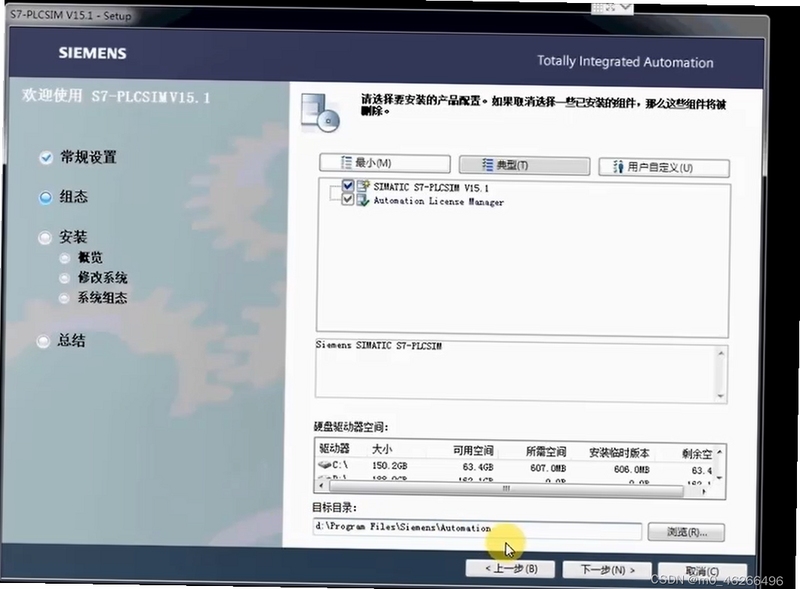Toggle Automation License Manager checkbox
Image resolution: width=800 pixels, height=589 pixels.
point(348,199)
